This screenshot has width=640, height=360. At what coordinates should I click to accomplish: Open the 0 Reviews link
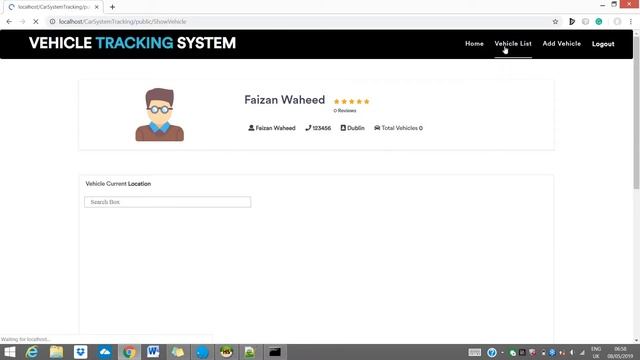[345, 111]
